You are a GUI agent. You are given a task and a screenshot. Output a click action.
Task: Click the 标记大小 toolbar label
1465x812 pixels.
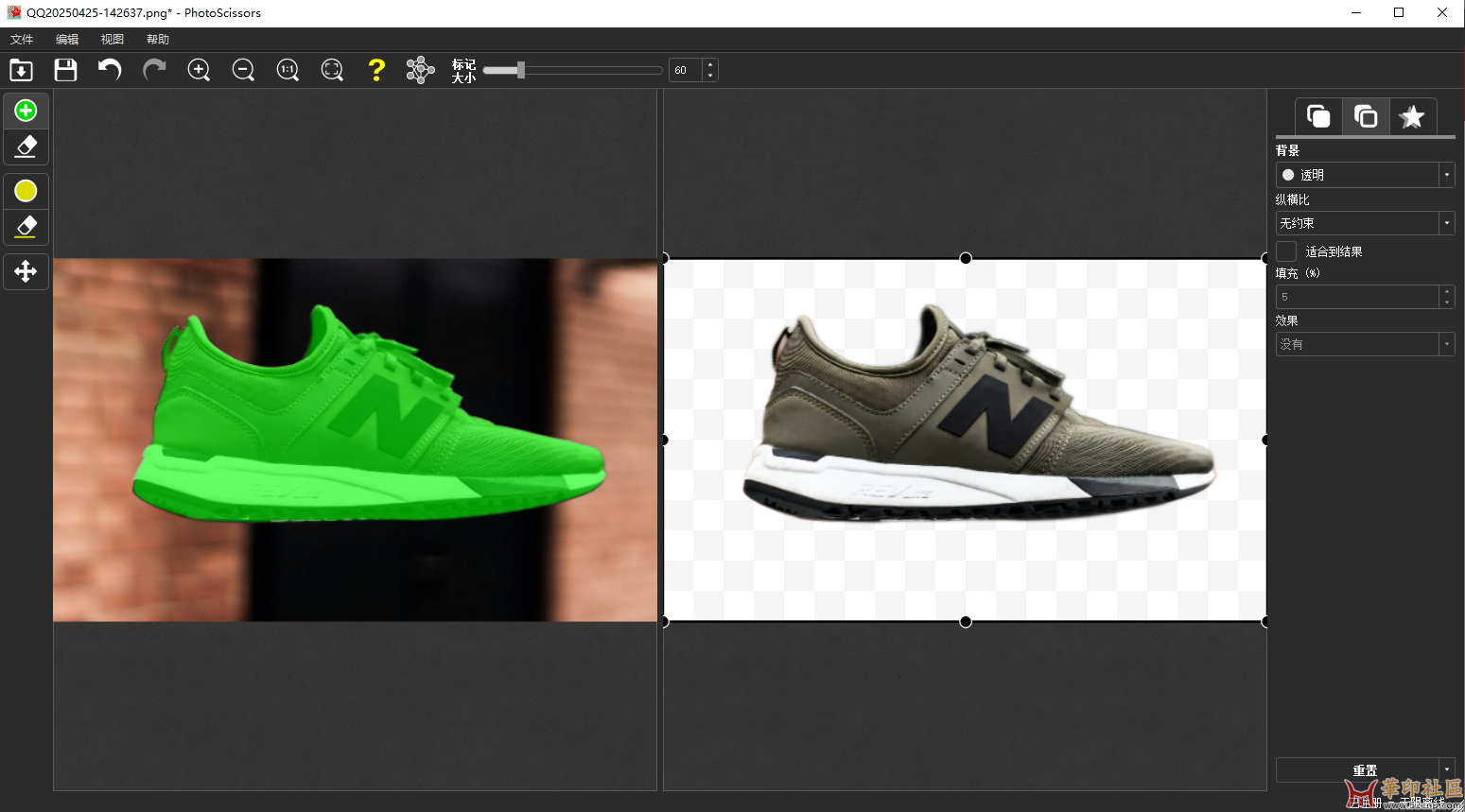pos(463,71)
